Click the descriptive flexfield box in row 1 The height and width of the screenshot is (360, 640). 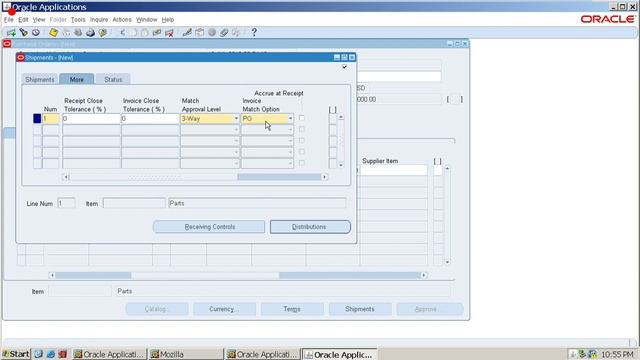pyautogui.click(x=333, y=119)
